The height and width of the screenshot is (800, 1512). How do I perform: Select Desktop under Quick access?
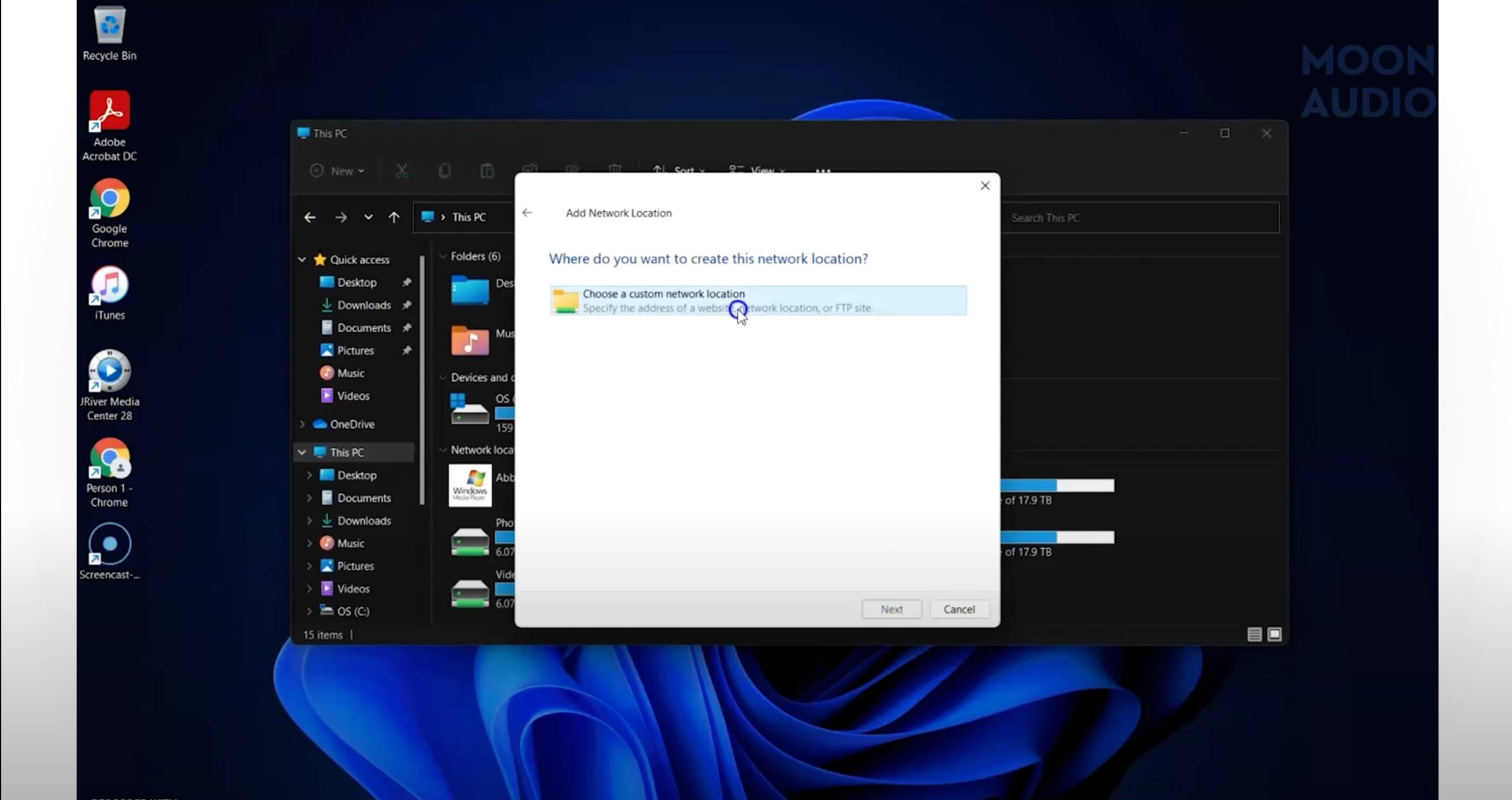pos(348,282)
